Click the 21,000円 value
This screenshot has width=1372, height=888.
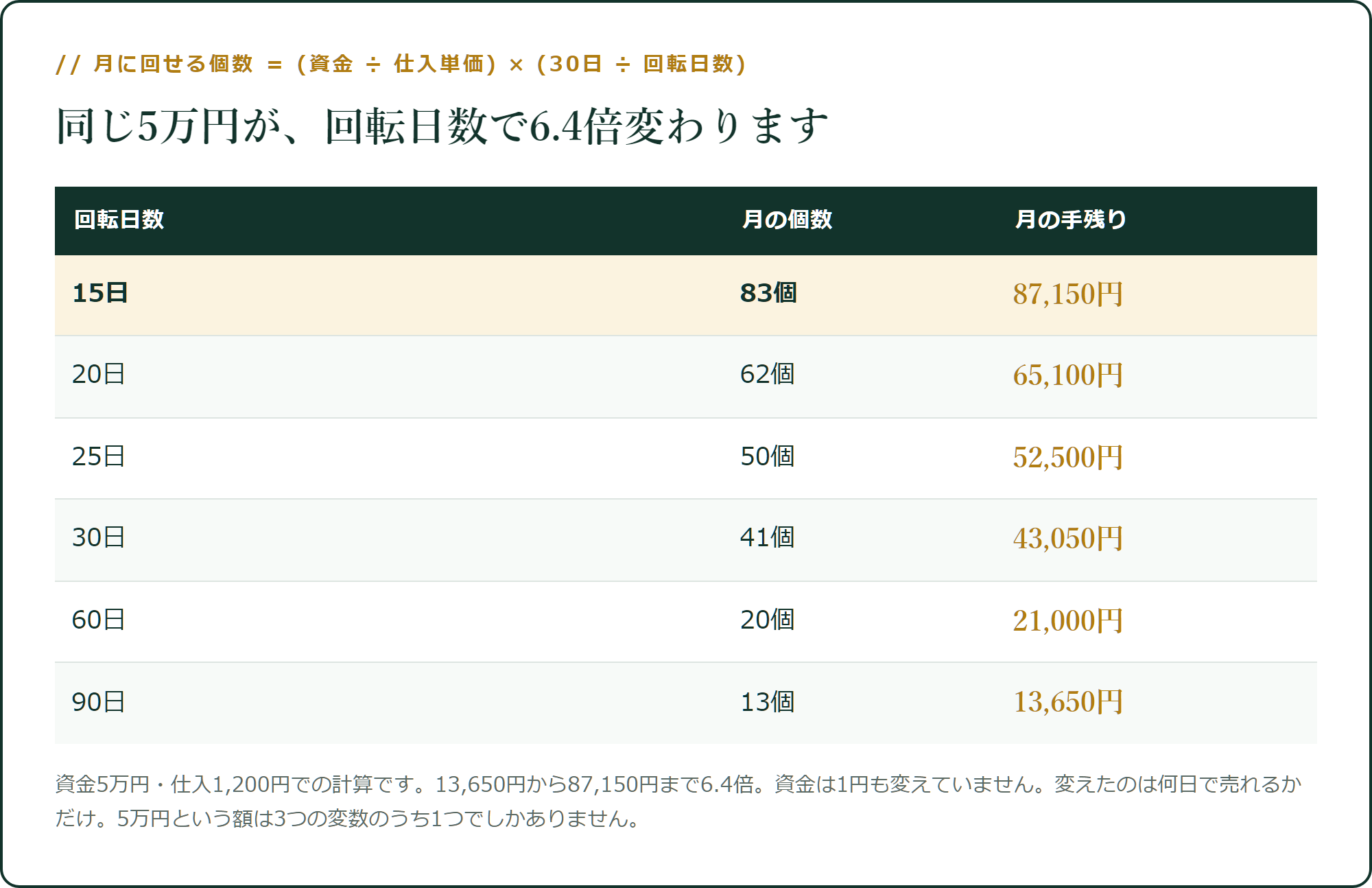pos(1068,621)
